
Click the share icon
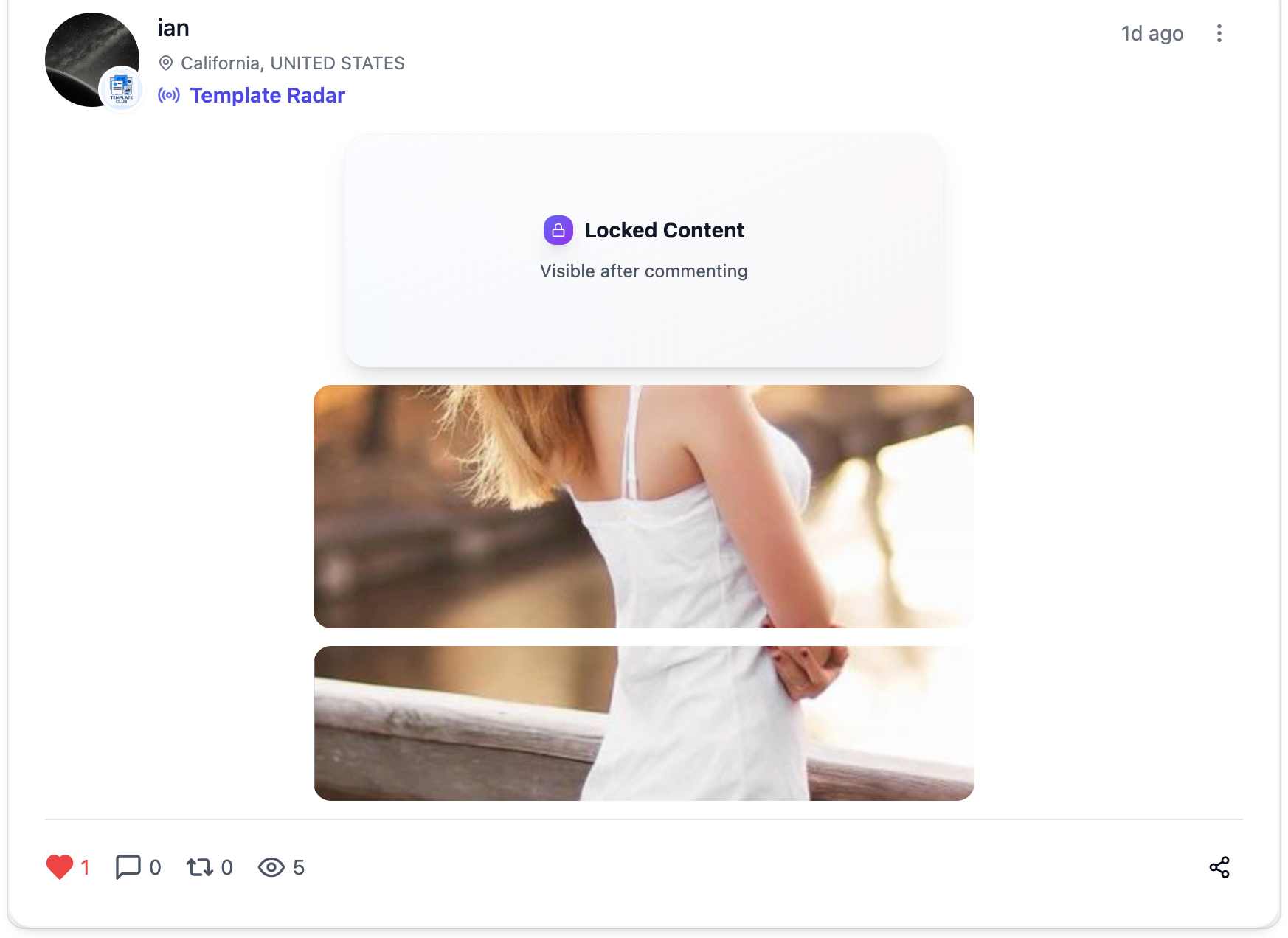click(1219, 867)
